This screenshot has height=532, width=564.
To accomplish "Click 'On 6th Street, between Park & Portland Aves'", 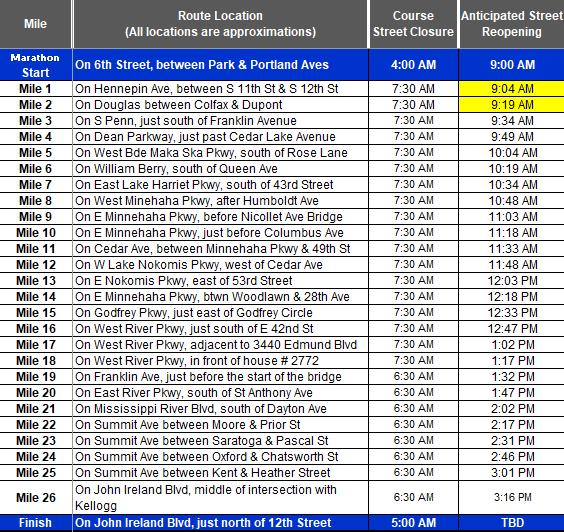I will 202,65.
